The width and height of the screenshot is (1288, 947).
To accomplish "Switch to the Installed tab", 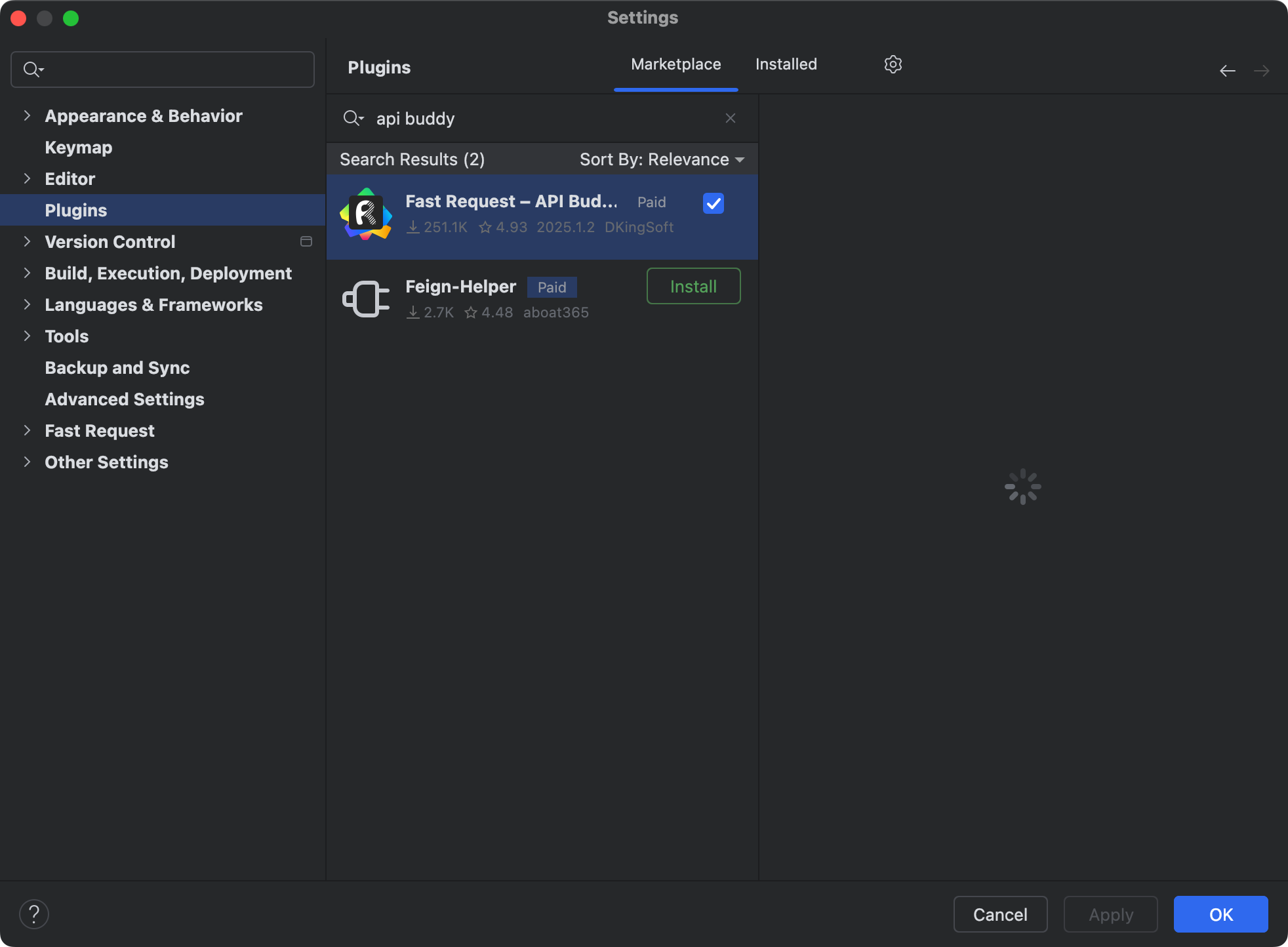I will 786,64.
